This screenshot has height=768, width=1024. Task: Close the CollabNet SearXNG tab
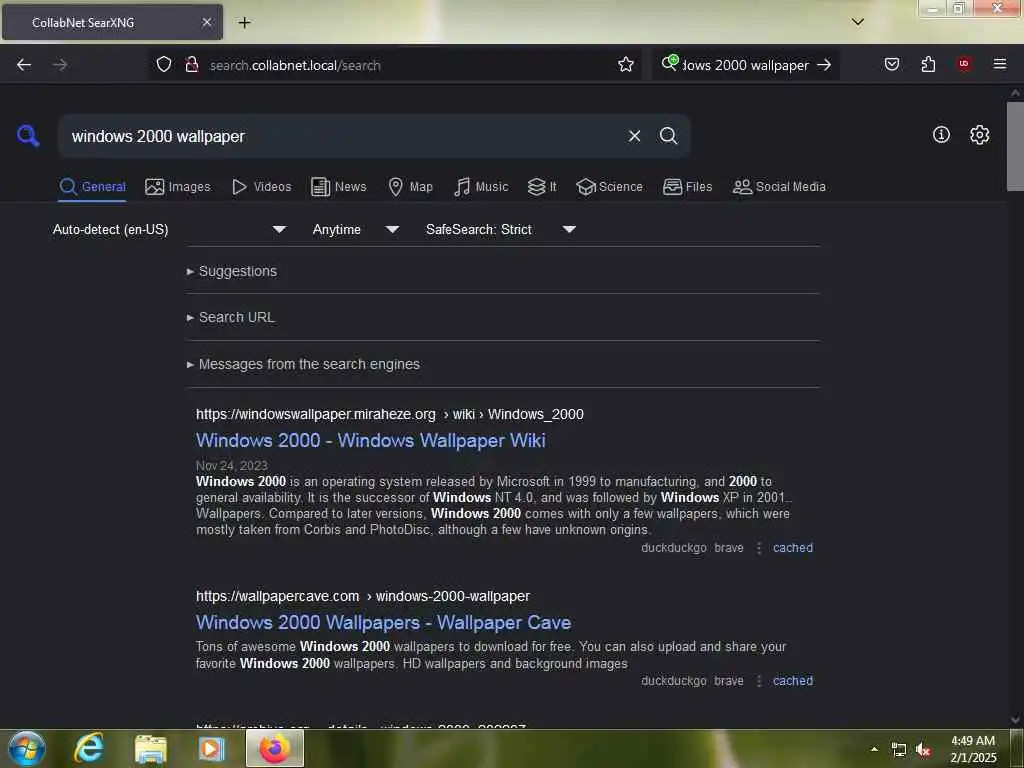coord(206,22)
